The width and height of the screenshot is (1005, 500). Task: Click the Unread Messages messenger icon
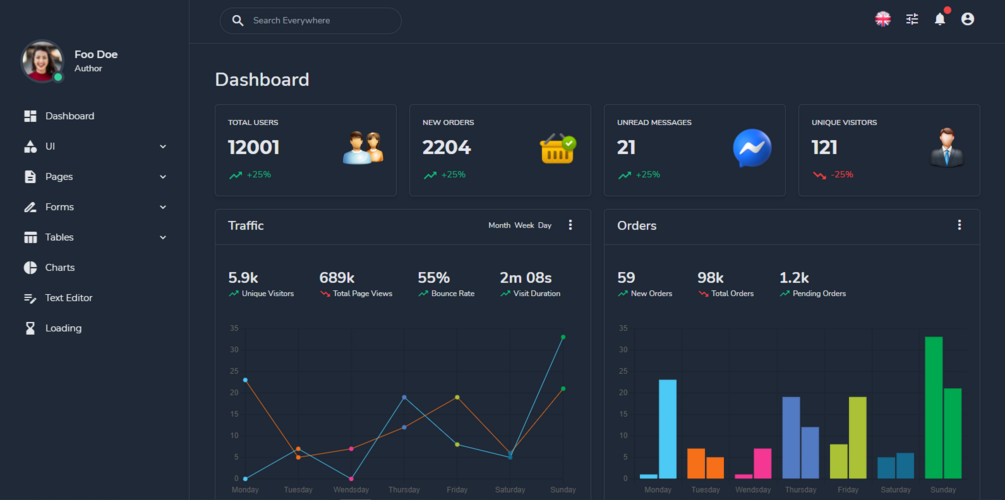coord(752,148)
